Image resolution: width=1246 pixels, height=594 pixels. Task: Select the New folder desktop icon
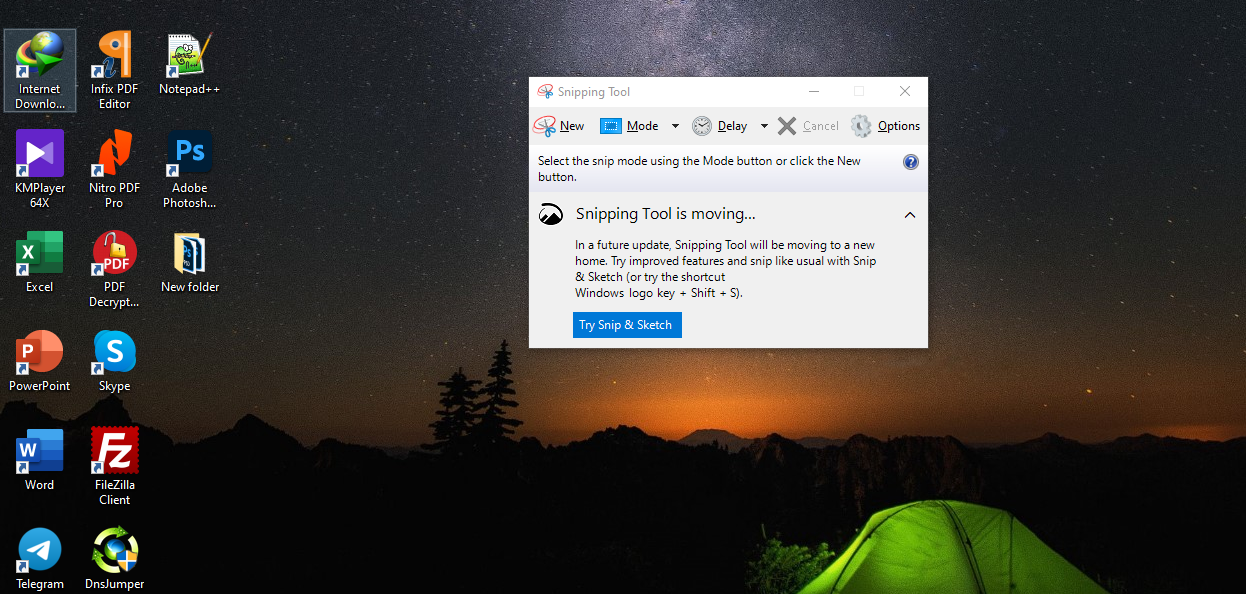(x=189, y=261)
